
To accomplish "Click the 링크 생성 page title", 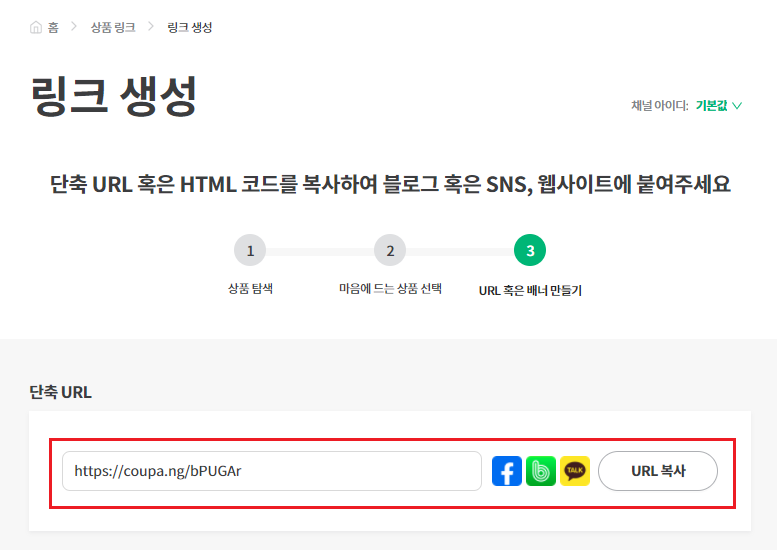I will (x=113, y=97).
